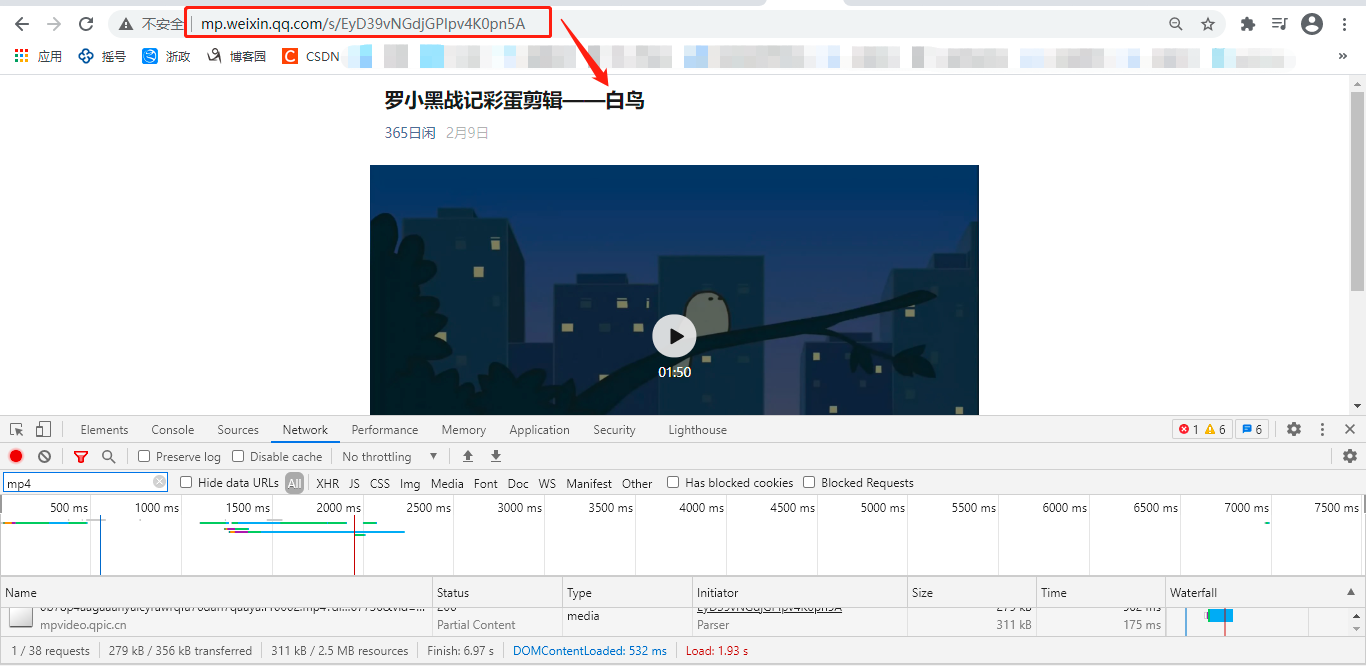Sort by Waterfall column header arrow

(1352, 592)
